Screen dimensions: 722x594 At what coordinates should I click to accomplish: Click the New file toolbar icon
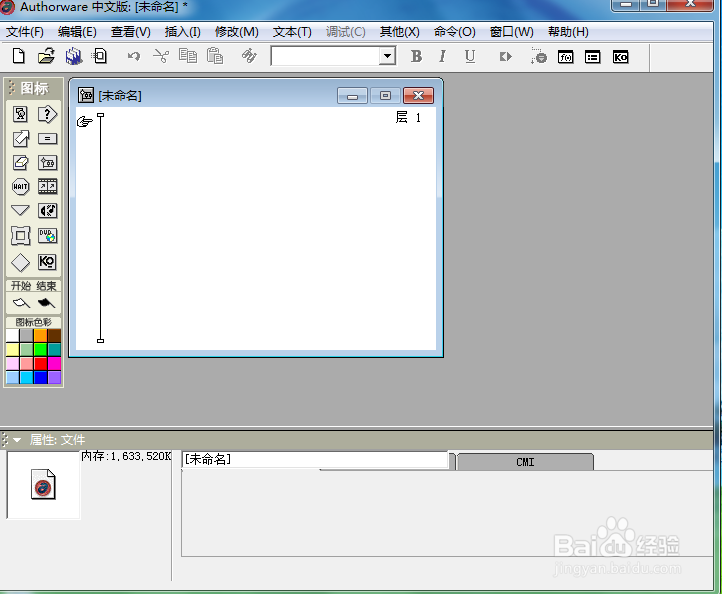(x=18, y=56)
